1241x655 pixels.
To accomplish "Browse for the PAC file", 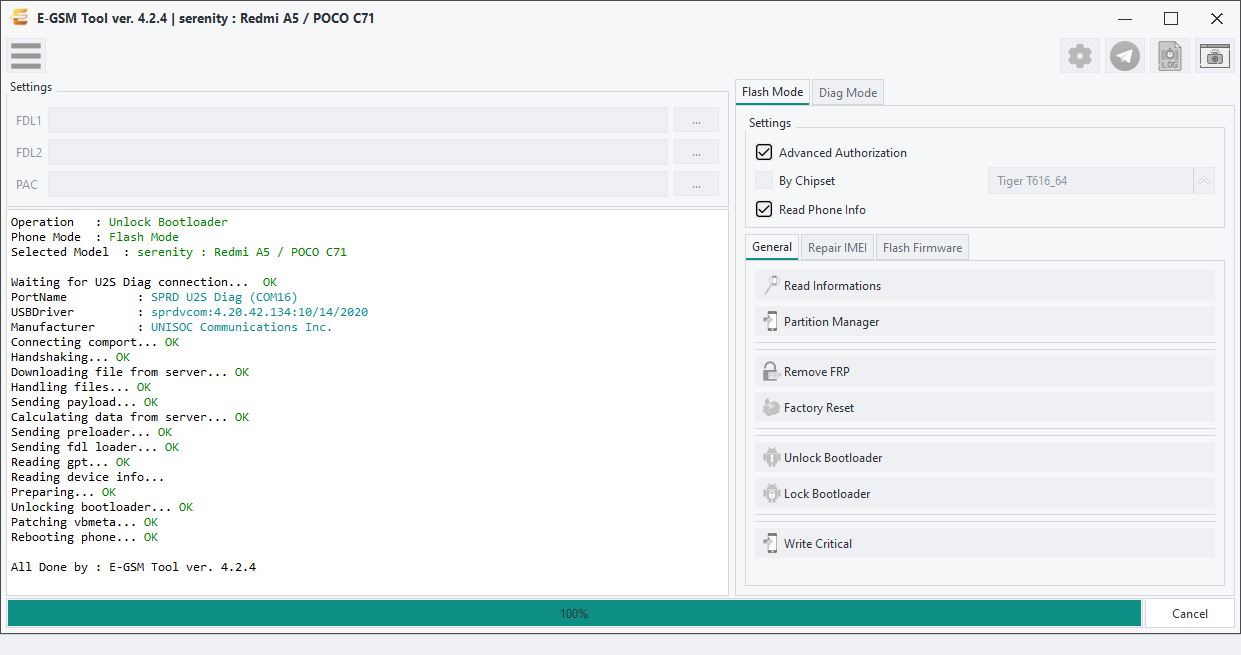I will pyautogui.click(x=696, y=184).
